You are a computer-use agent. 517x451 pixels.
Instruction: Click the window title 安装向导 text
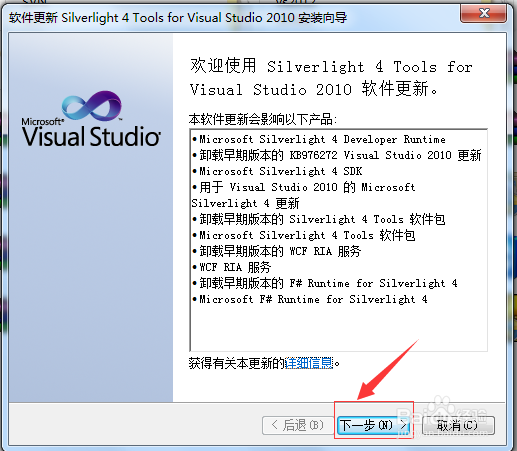click(x=322, y=17)
